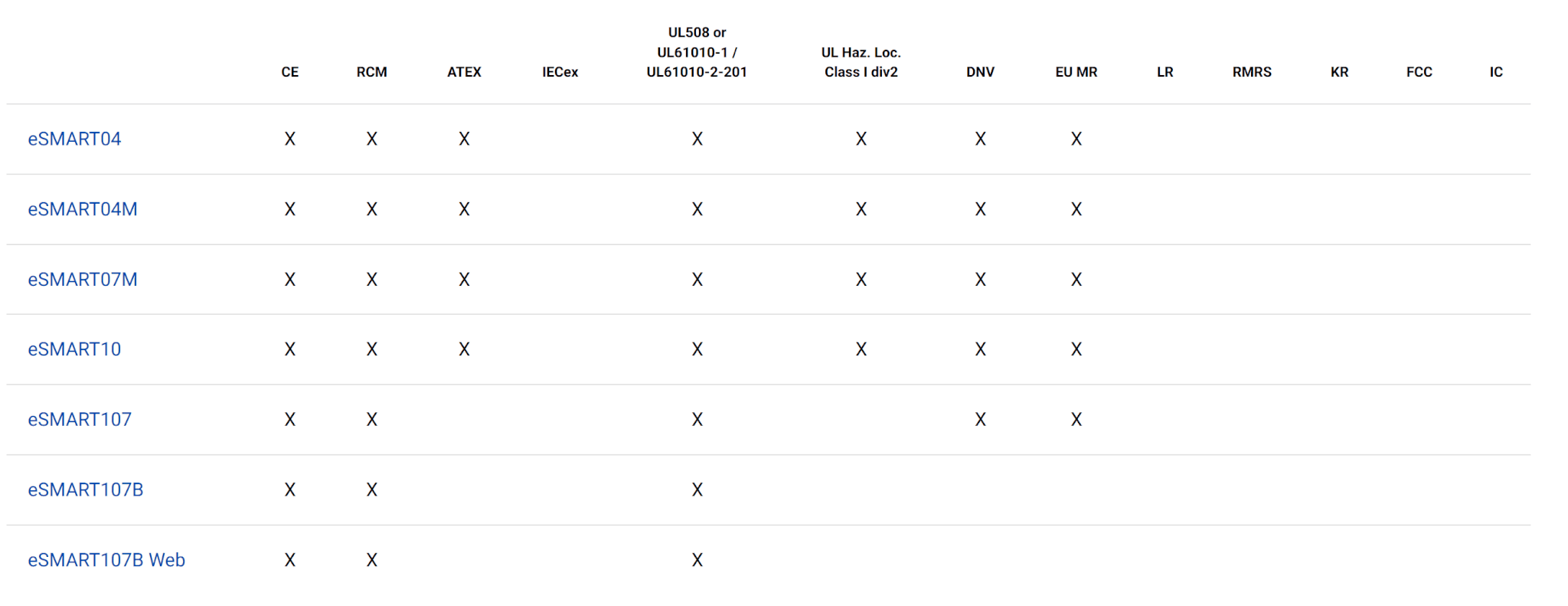Click the eSMART107B product link

pos(86,490)
